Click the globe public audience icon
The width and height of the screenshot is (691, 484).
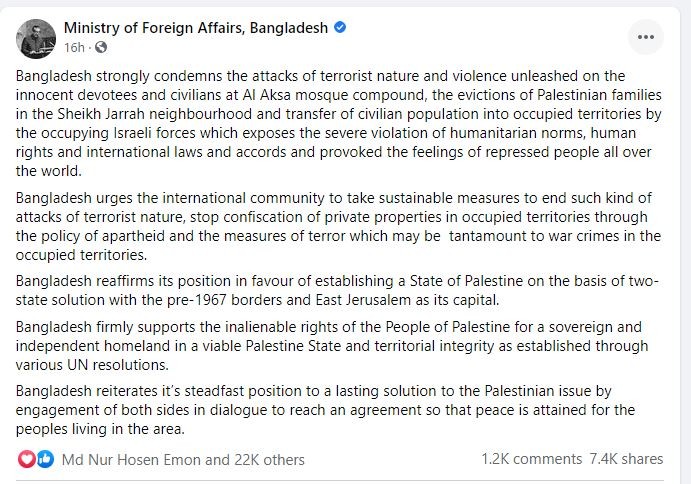click(x=101, y=47)
